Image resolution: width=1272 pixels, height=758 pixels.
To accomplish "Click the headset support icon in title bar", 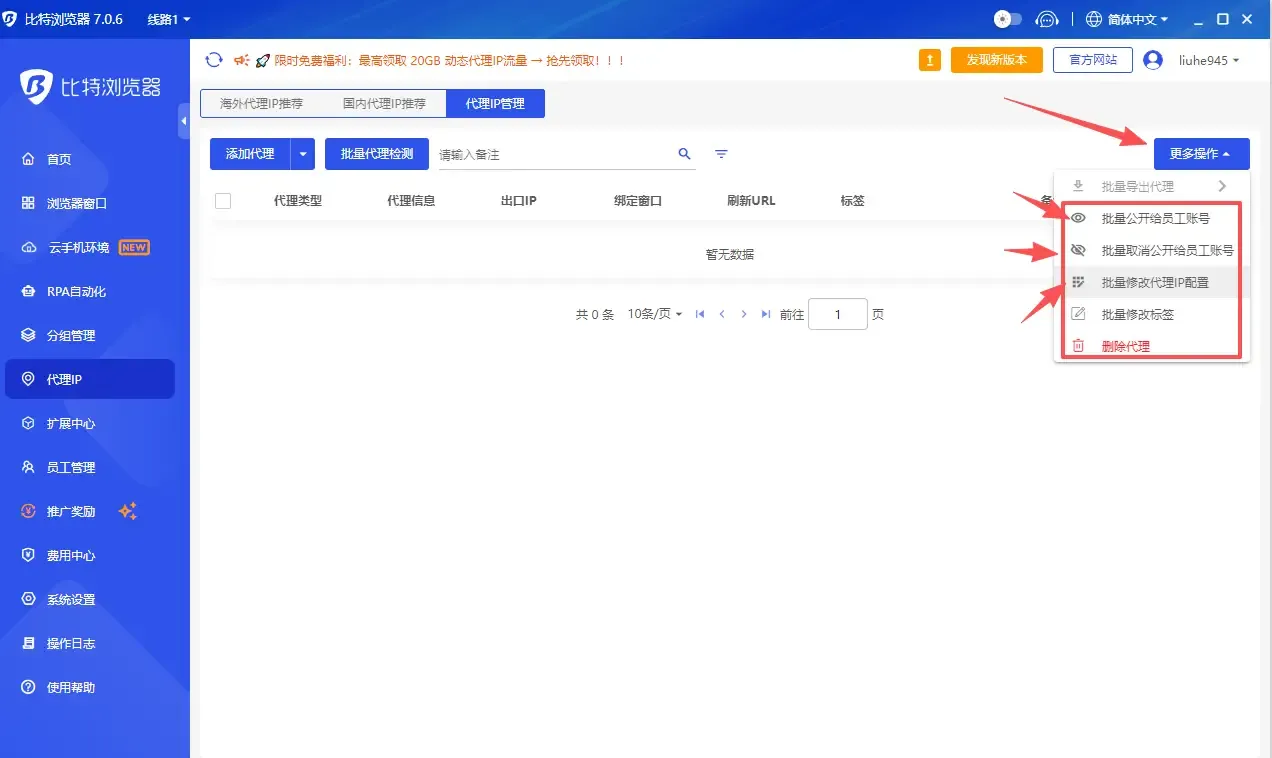I will (x=1047, y=18).
